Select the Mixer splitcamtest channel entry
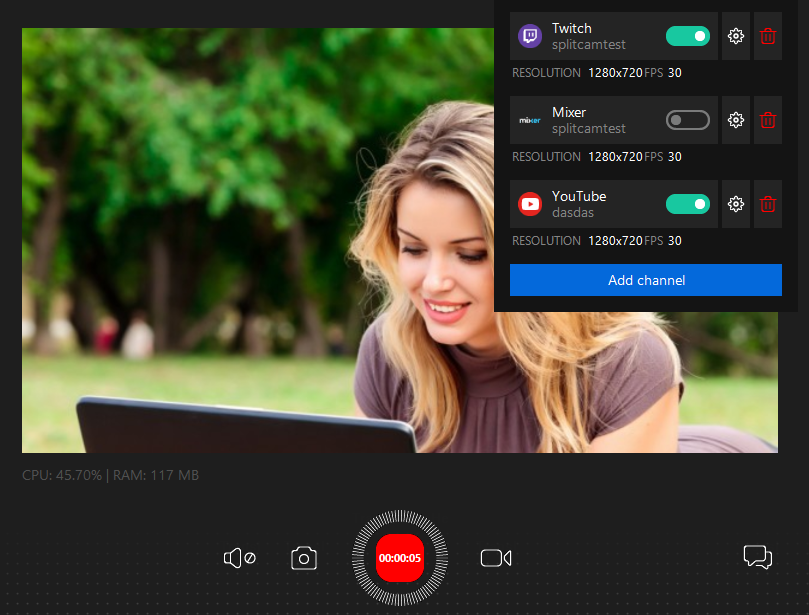The image size is (809, 615). pos(613,120)
